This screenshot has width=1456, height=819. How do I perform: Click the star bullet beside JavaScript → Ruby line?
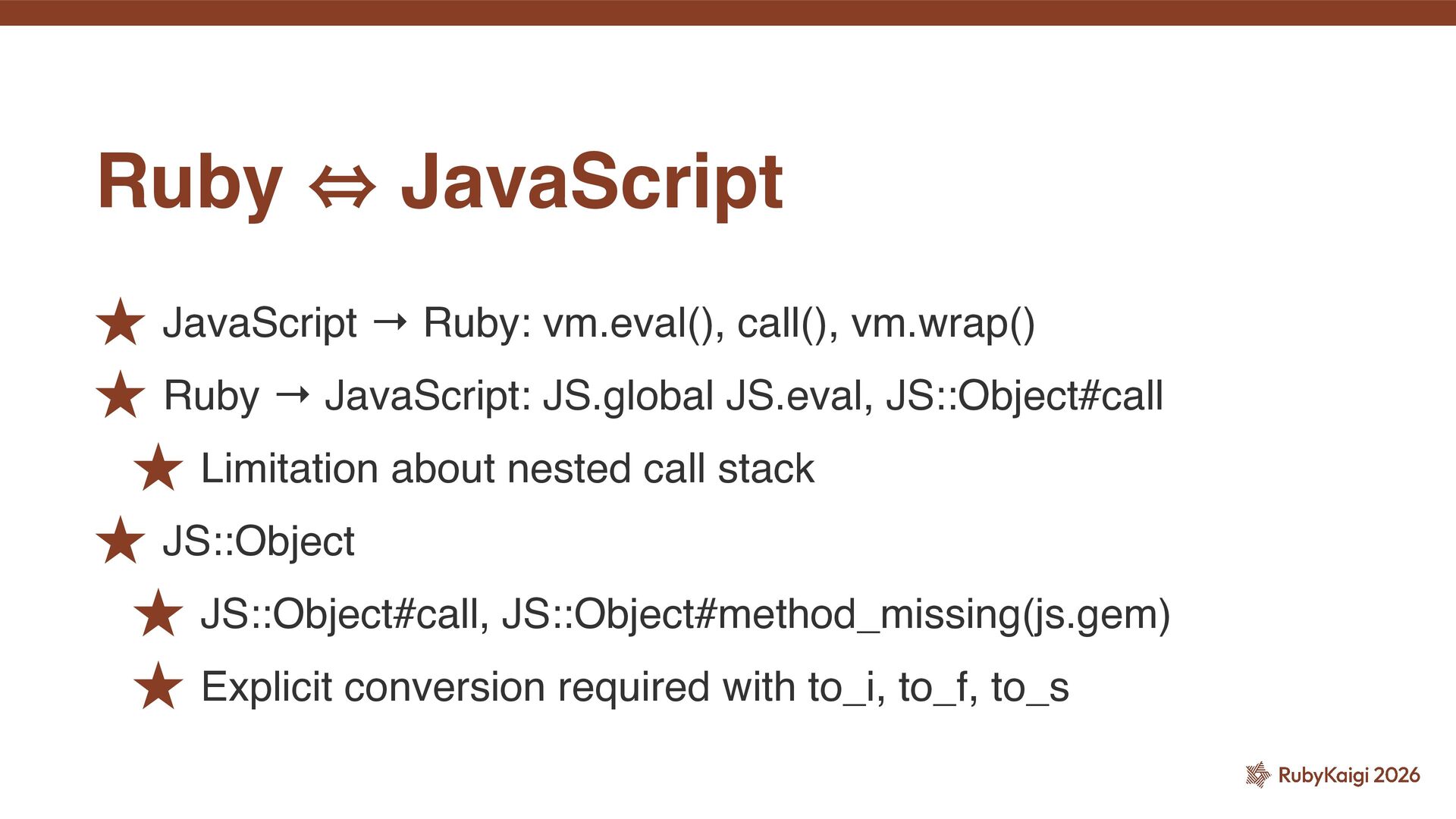[120, 322]
